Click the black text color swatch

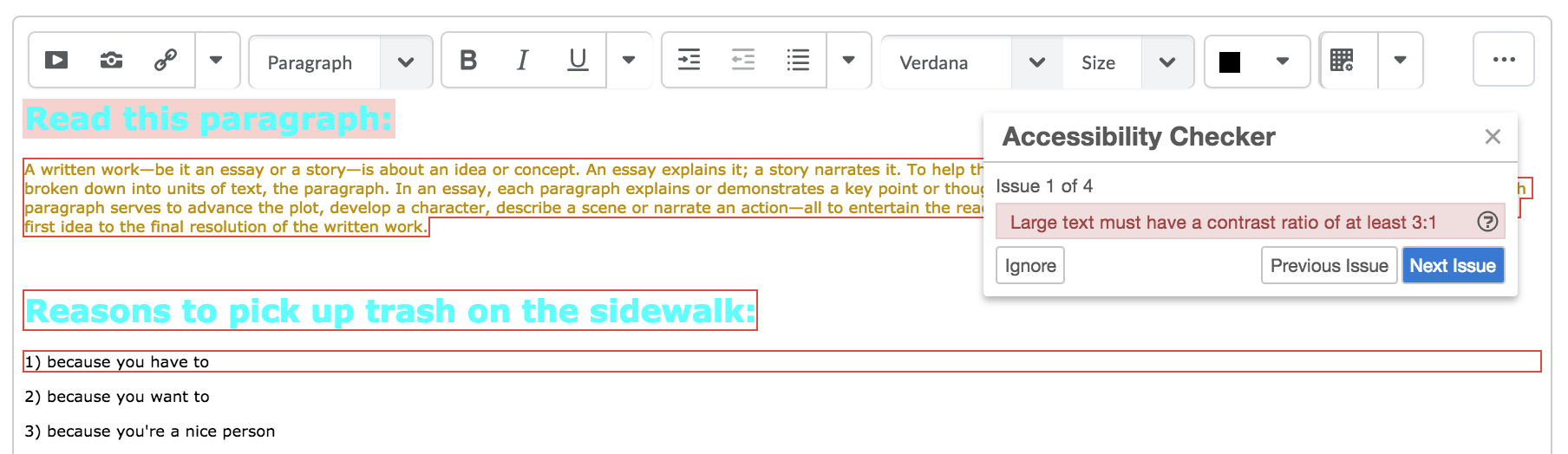(x=1230, y=62)
